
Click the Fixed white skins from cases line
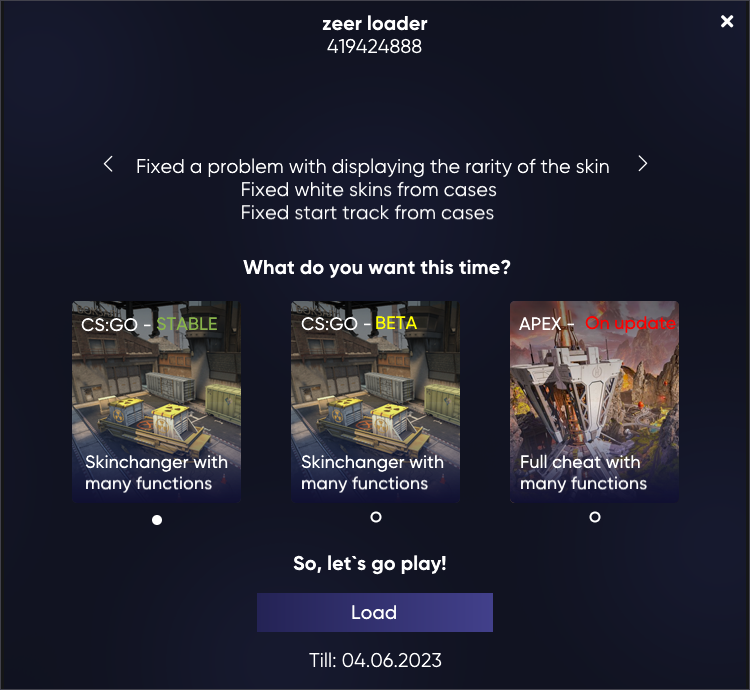click(368, 190)
